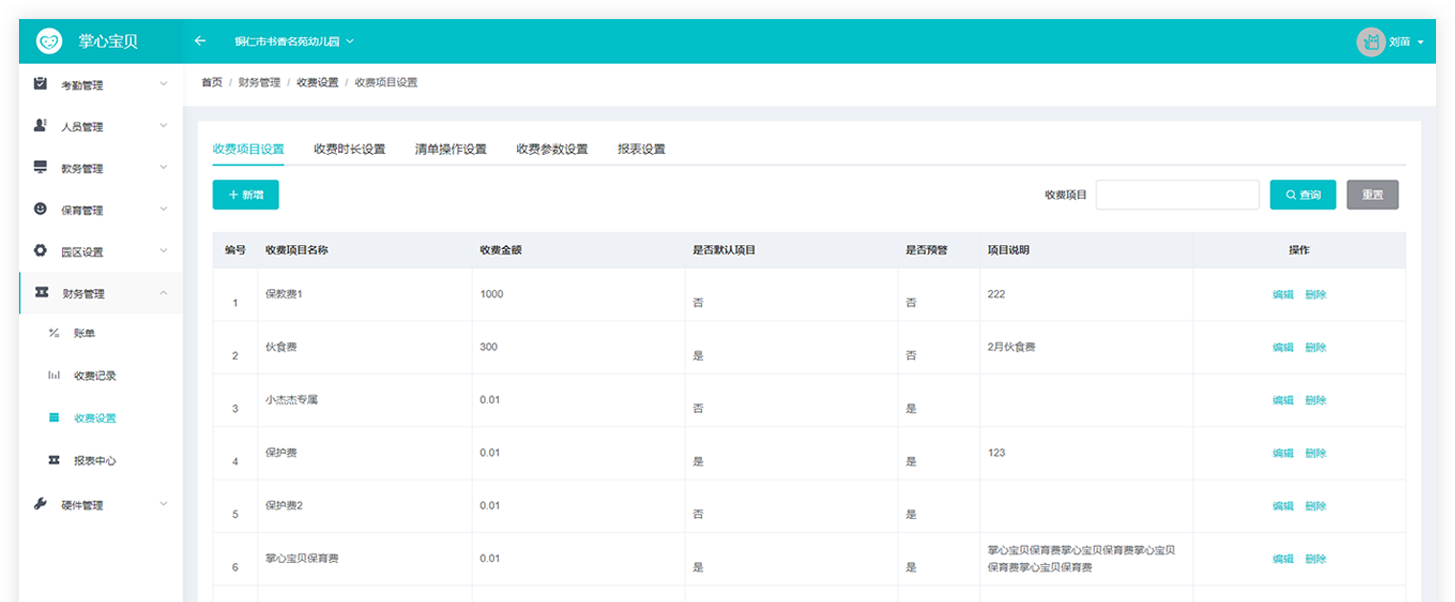Click the 收费项目 search input field
The height and width of the screenshot is (602, 1455).
point(1177,195)
